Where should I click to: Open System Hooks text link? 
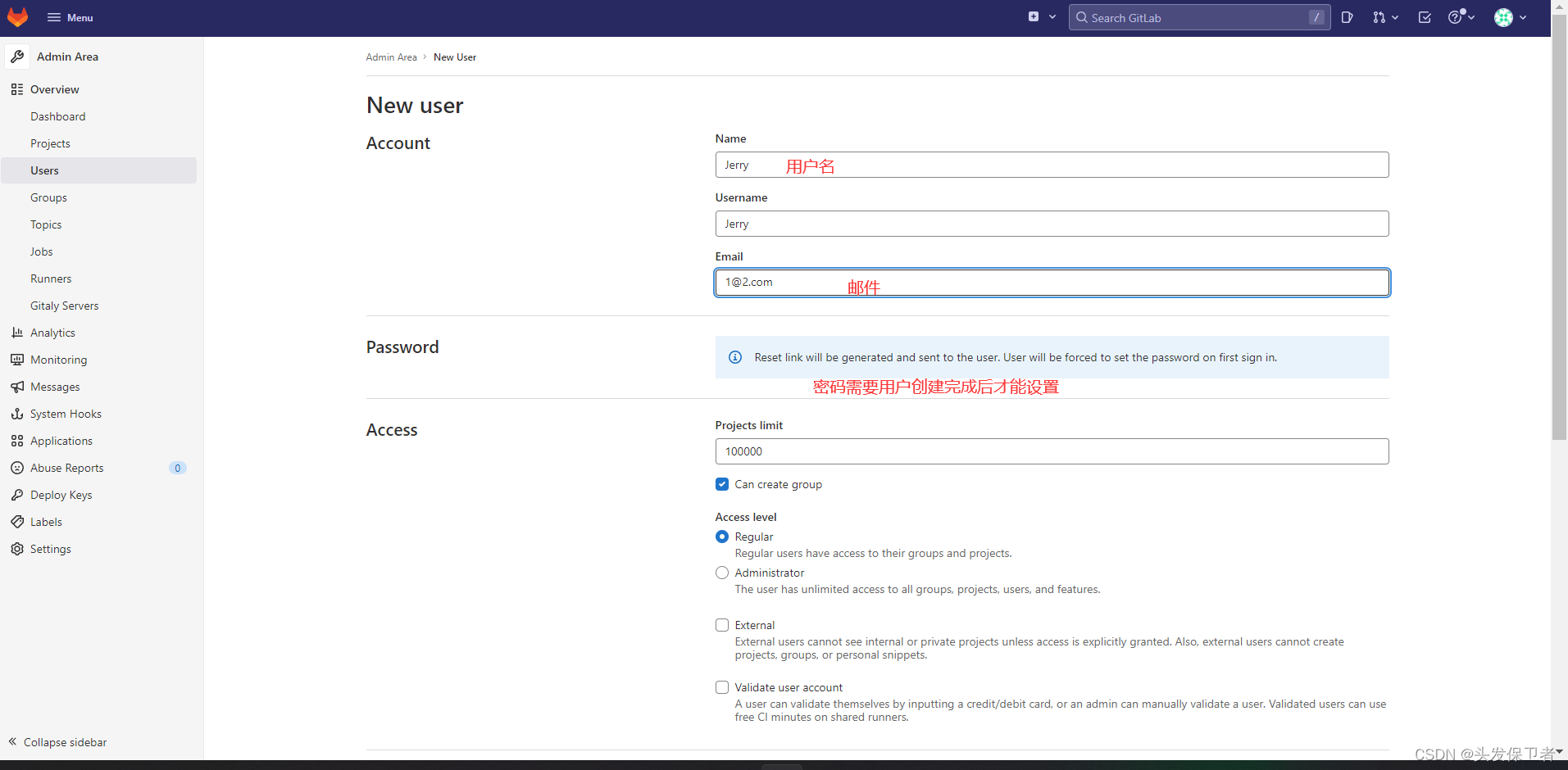point(66,414)
